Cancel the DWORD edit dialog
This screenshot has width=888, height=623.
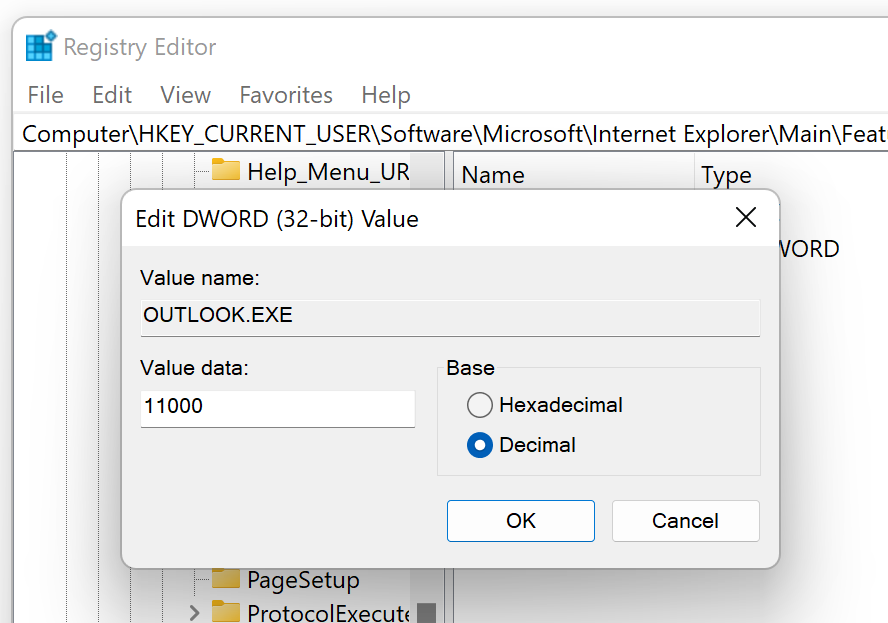[x=685, y=520]
